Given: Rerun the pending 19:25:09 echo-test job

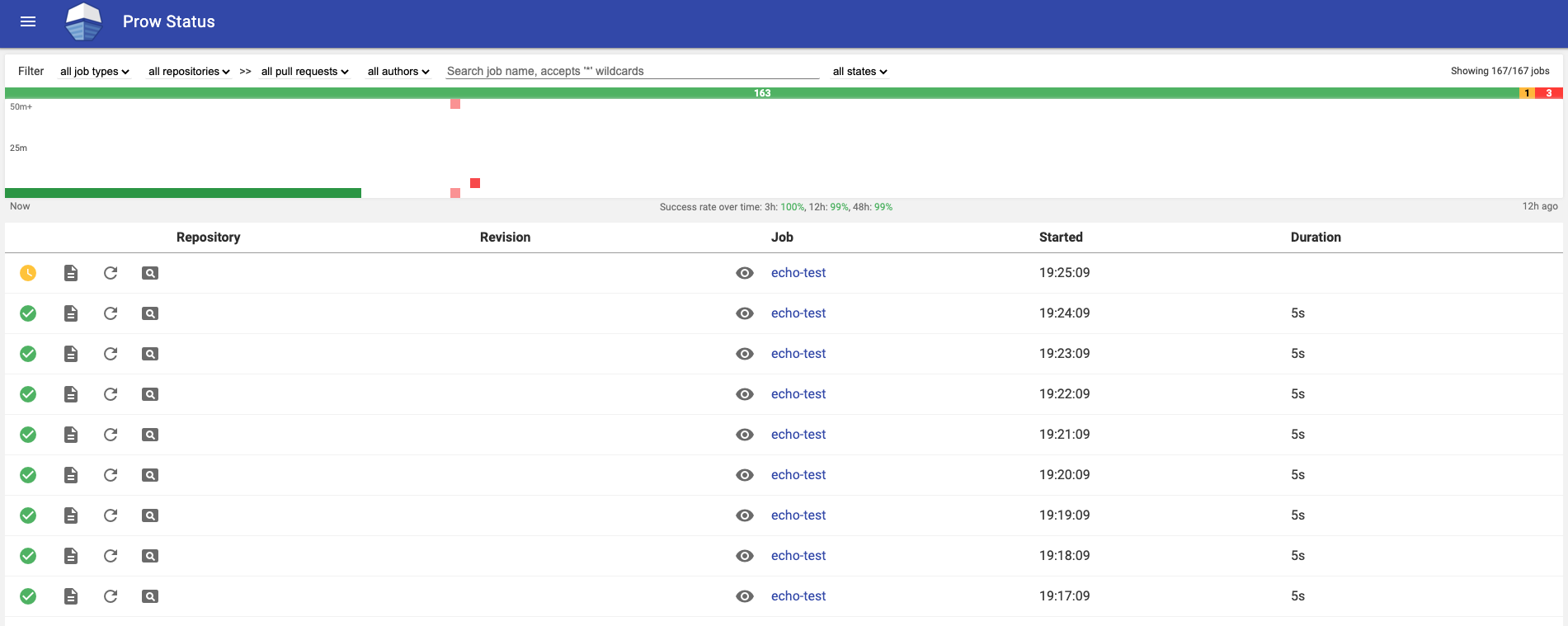Looking at the screenshot, I should click(111, 273).
